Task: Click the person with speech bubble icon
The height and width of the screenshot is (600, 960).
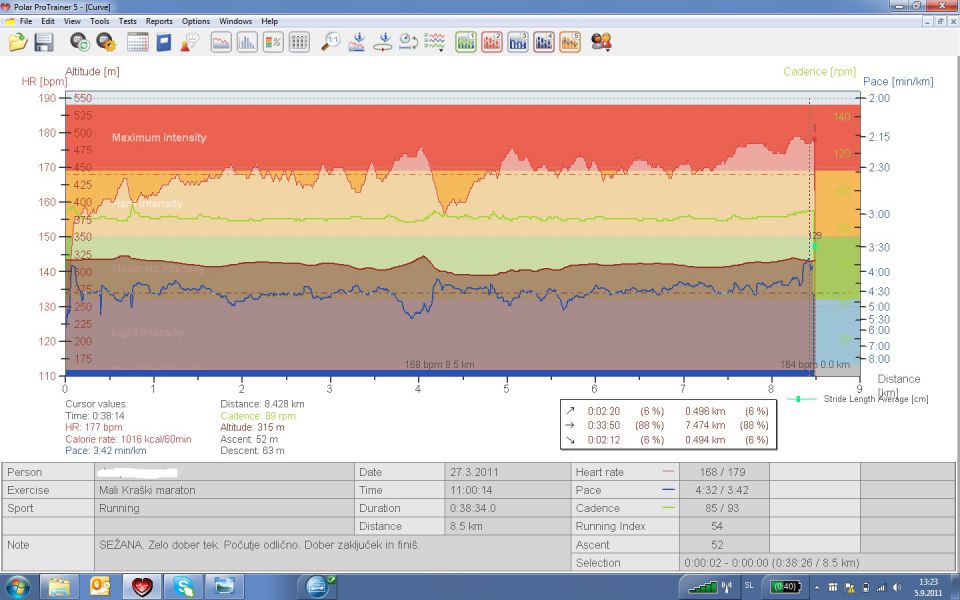Action: (x=190, y=42)
